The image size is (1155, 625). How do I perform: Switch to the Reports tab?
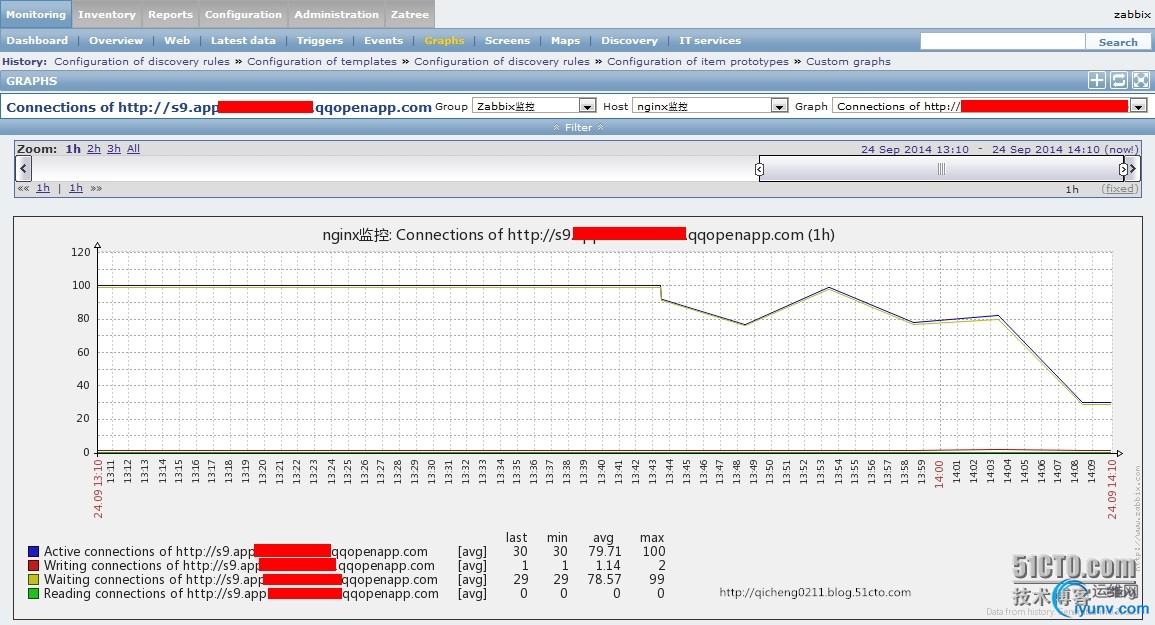coord(170,14)
